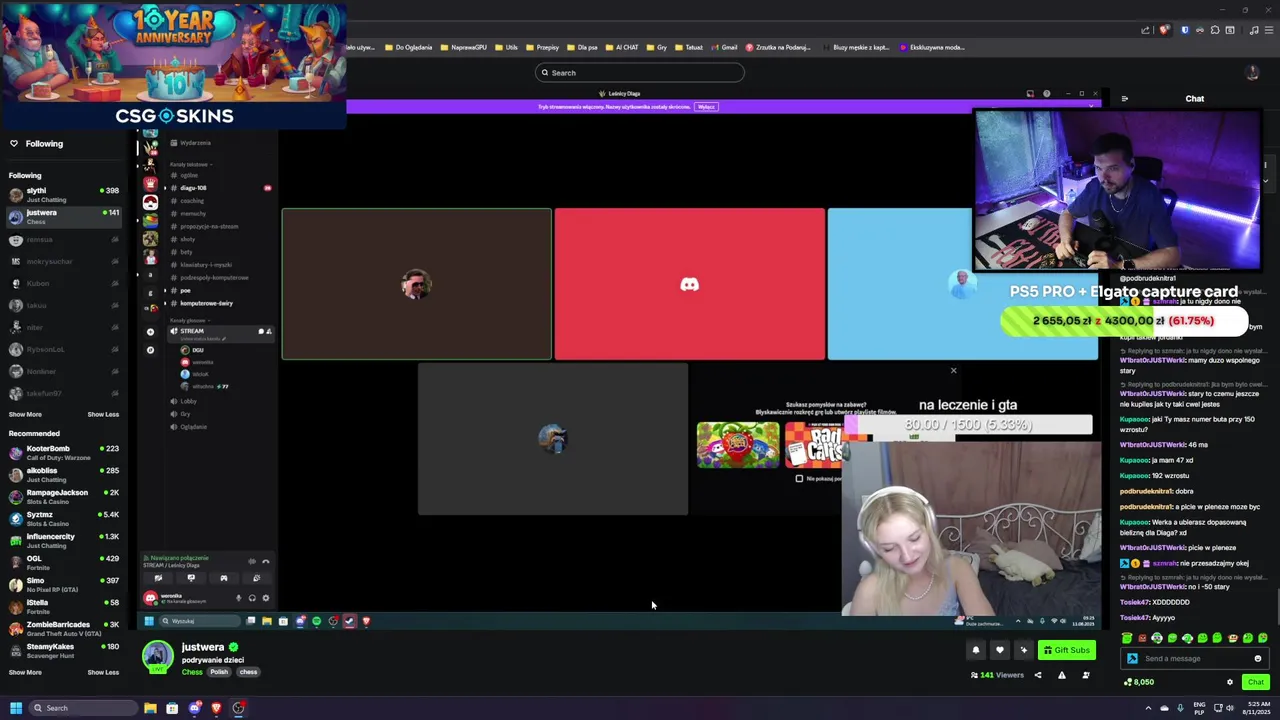Open slythi channel in Following list
This screenshot has height=720, width=1280.
pyautogui.click(x=63, y=194)
